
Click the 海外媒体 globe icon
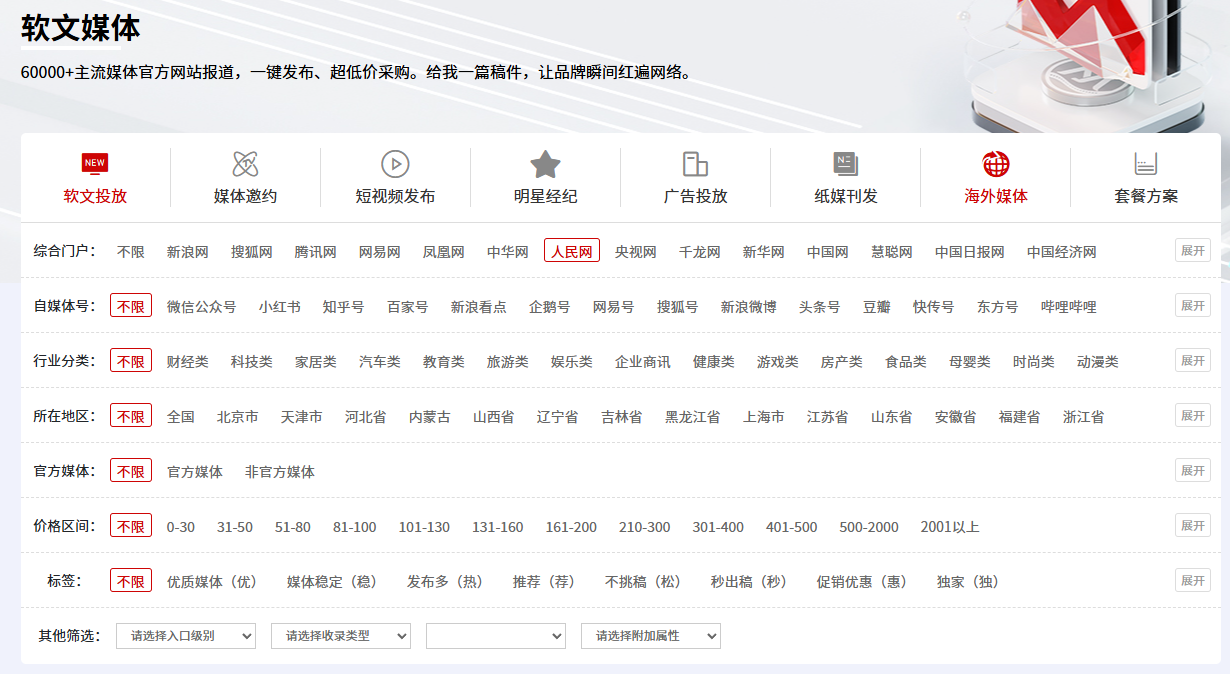(x=995, y=163)
